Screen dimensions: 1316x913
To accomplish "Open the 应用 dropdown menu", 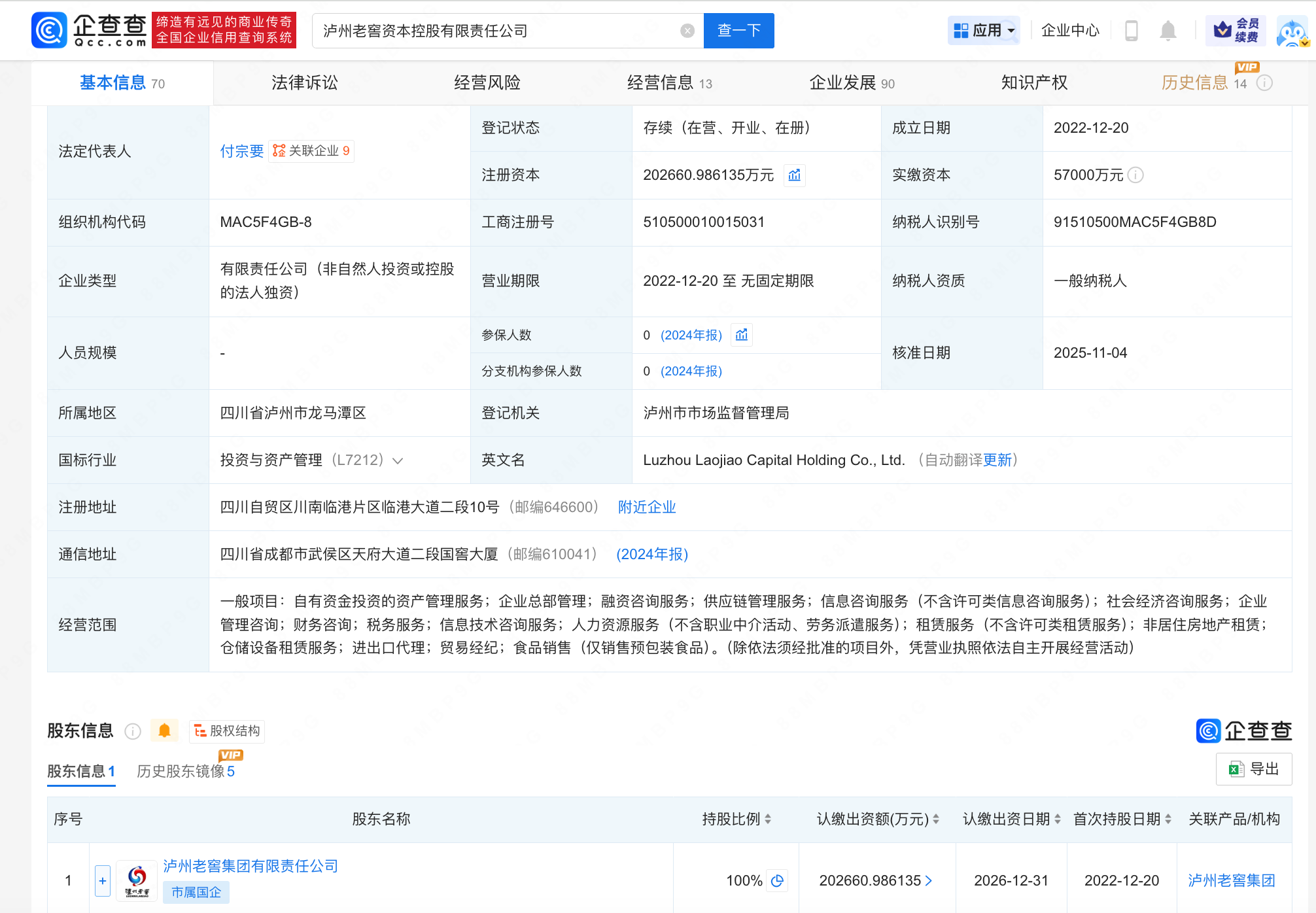I will point(984,31).
